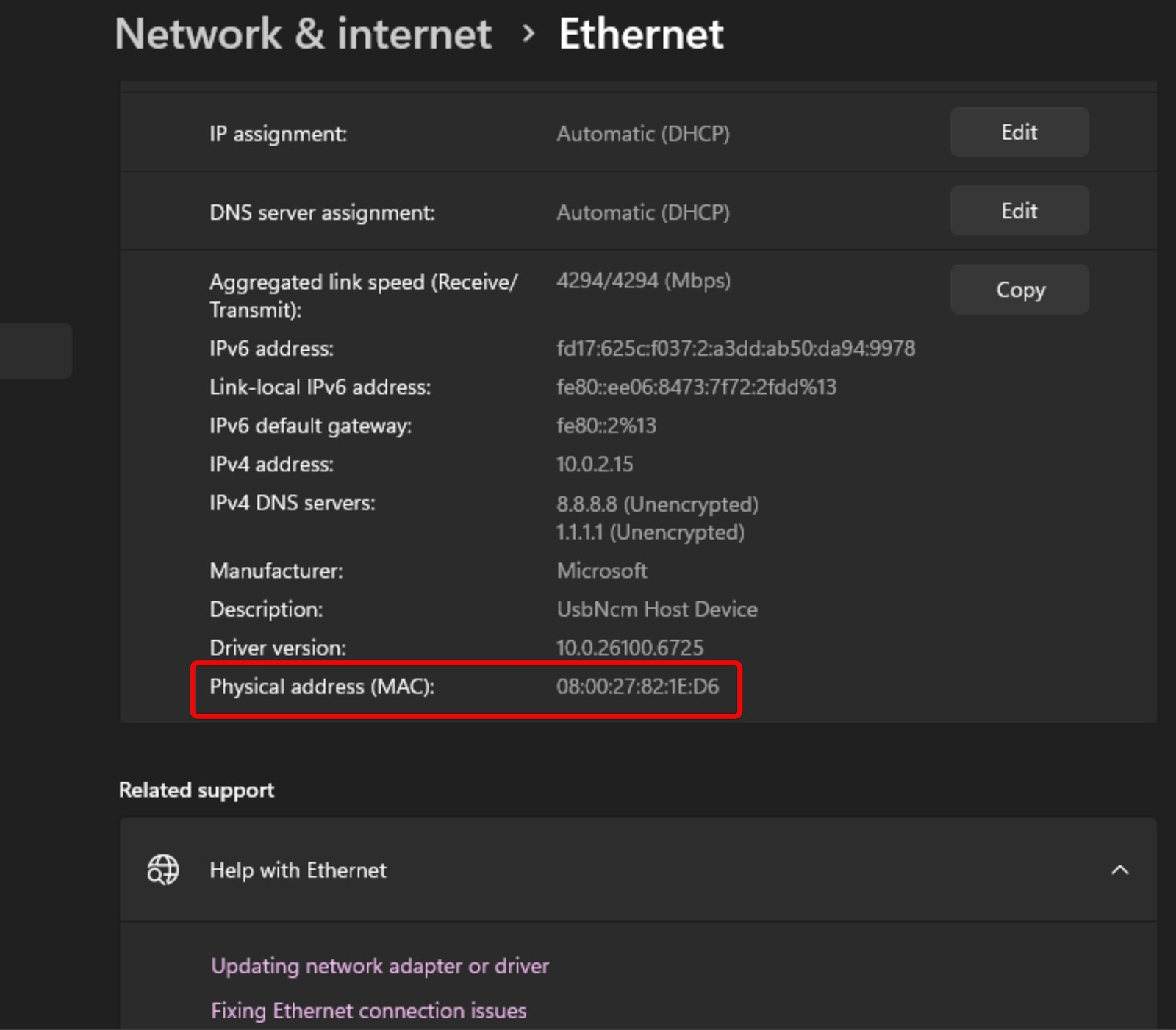Edit the DNS server assignment
The image size is (1176, 1030).
[1019, 211]
